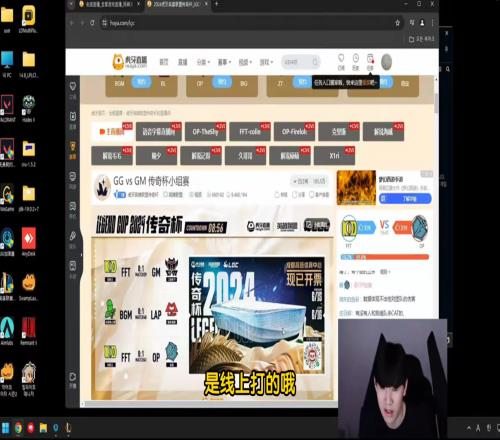Open the top shield icon in left sidebar
This screenshot has height=440, width=500.
pyautogui.click(x=73, y=86)
